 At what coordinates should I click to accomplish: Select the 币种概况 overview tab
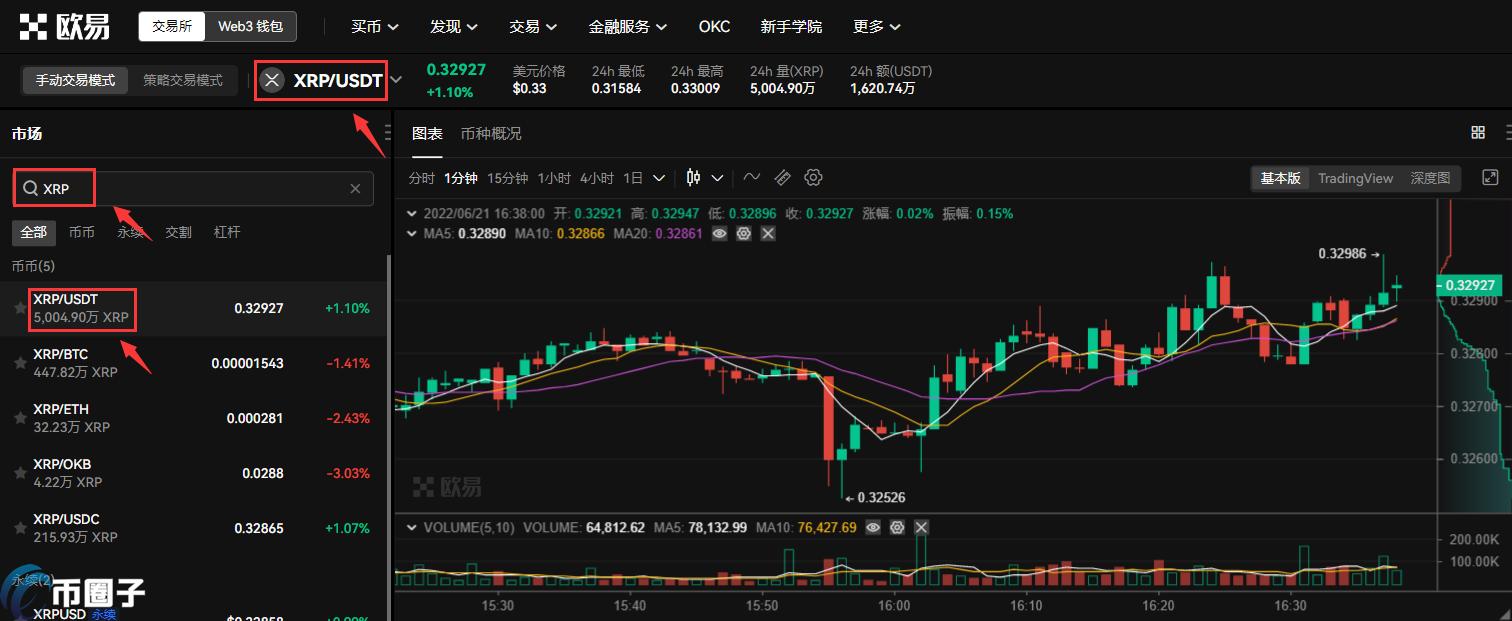coord(491,134)
